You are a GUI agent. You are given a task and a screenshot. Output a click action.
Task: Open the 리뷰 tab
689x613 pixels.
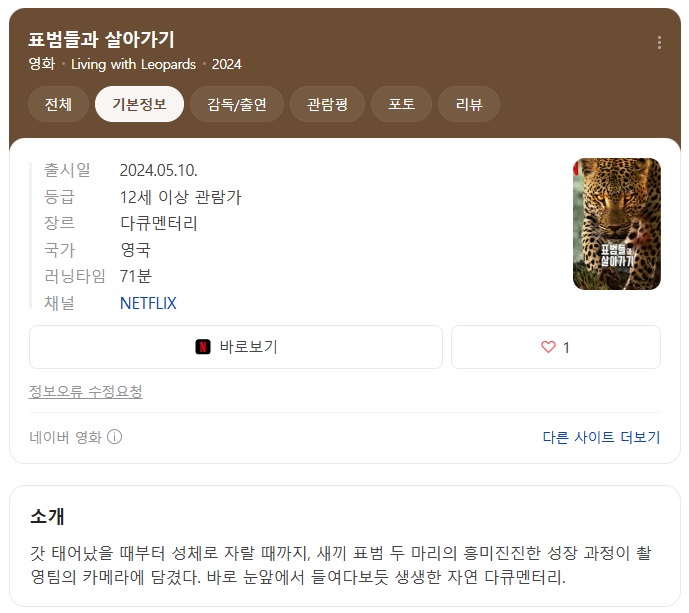tap(469, 104)
